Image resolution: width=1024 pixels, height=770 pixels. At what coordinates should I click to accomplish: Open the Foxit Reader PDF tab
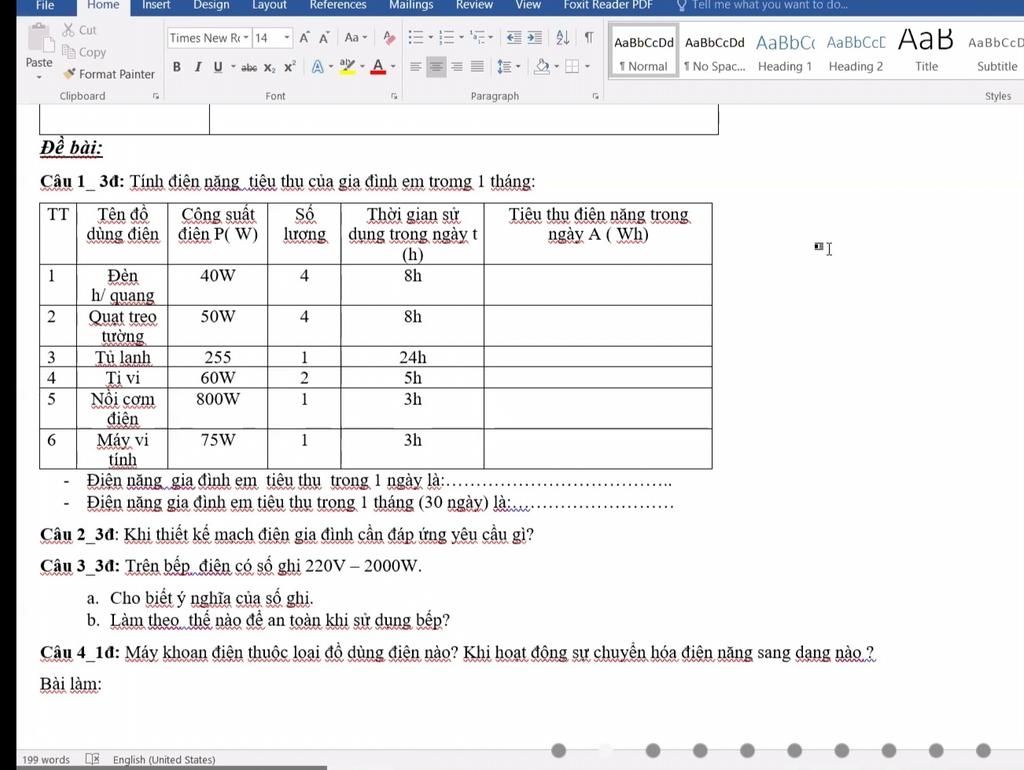click(x=608, y=5)
